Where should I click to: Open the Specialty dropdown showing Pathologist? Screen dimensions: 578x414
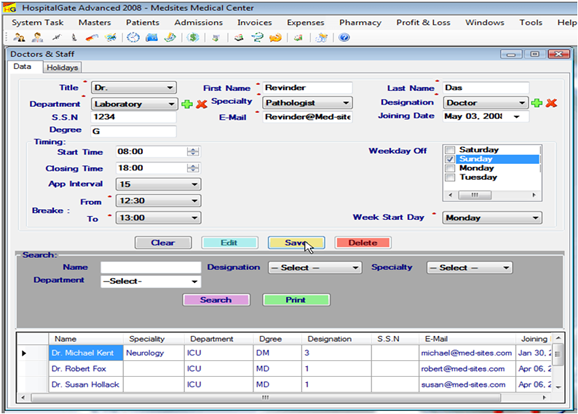[x=307, y=103]
